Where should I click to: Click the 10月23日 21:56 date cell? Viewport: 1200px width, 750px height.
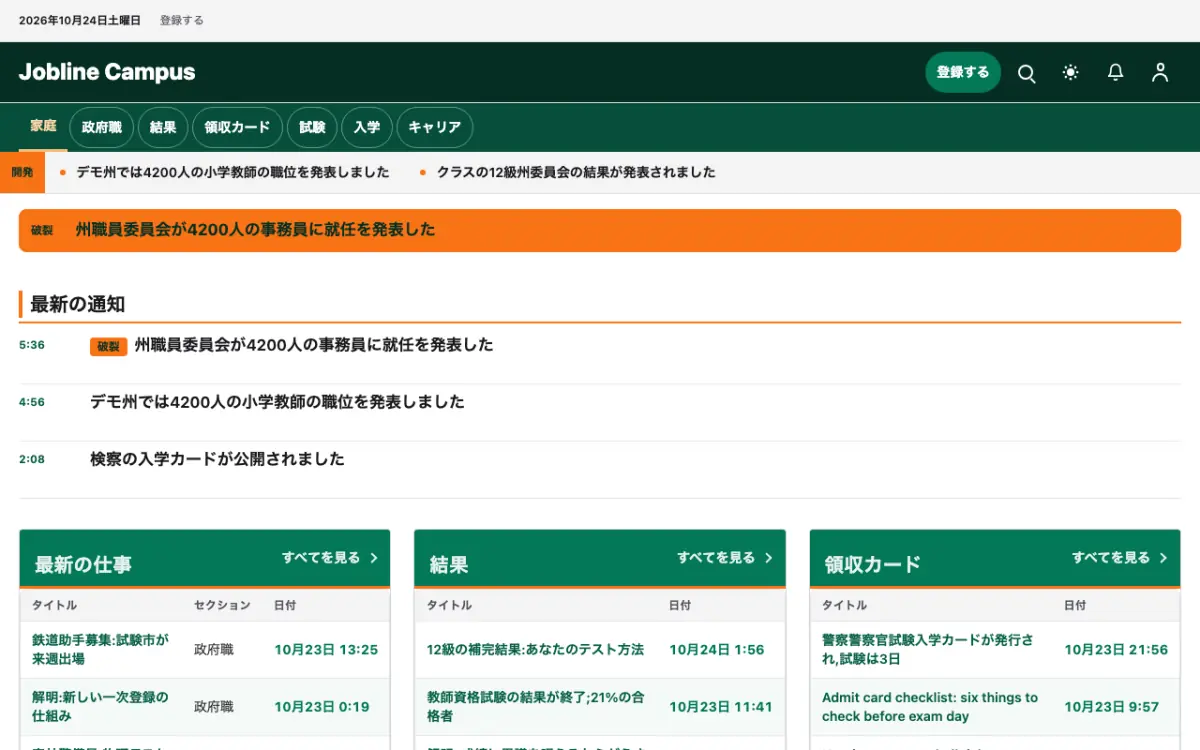[x=1116, y=650]
